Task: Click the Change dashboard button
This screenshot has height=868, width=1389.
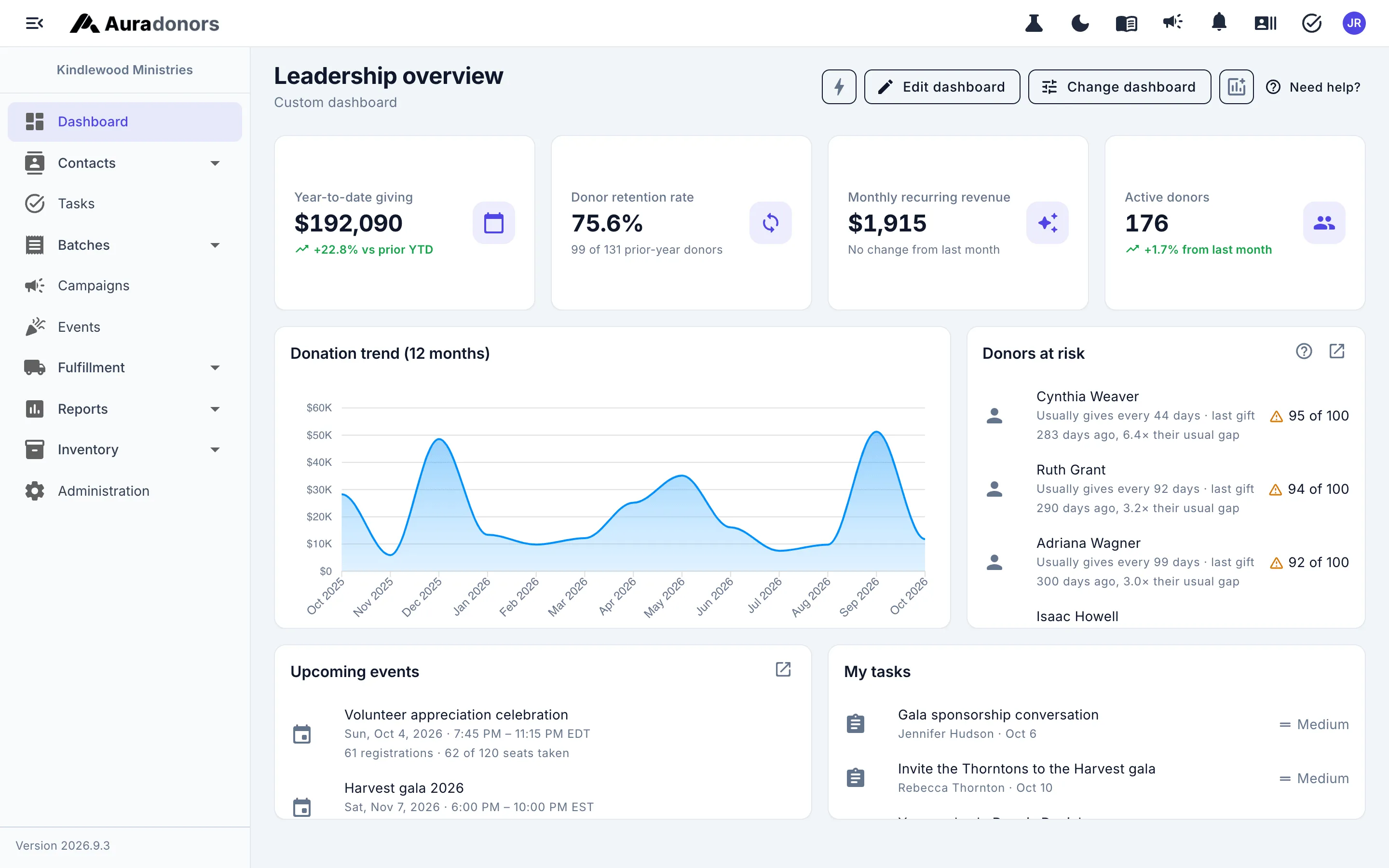Action: click(1119, 87)
